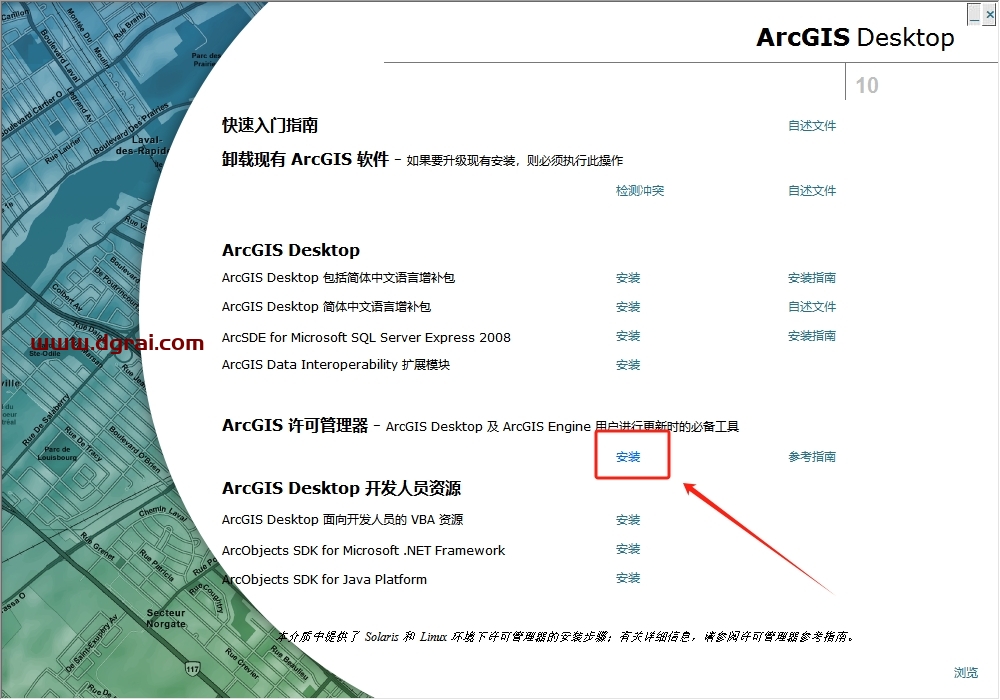
Task: Click 安装 for 面向开发人员的 VBA 资源
Action: coord(628,520)
